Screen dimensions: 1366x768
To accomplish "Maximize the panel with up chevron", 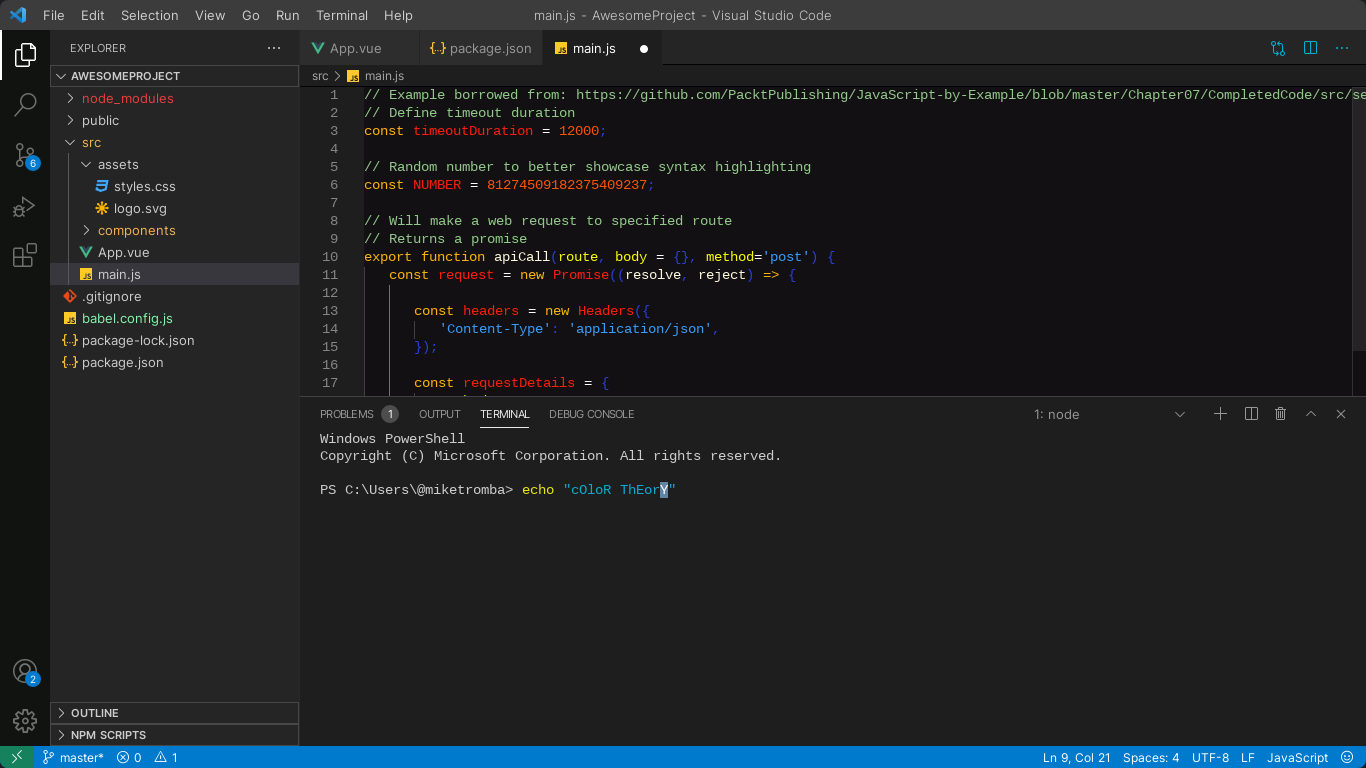I will click(1311, 414).
